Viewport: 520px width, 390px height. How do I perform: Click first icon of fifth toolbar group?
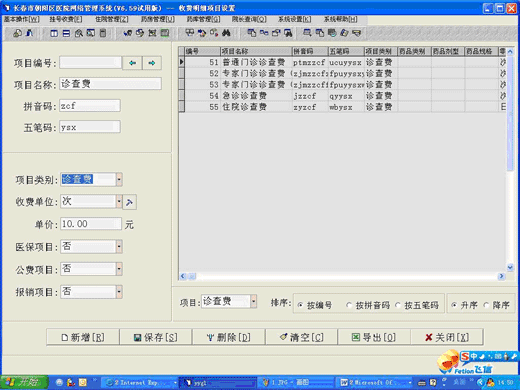click(252, 33)
